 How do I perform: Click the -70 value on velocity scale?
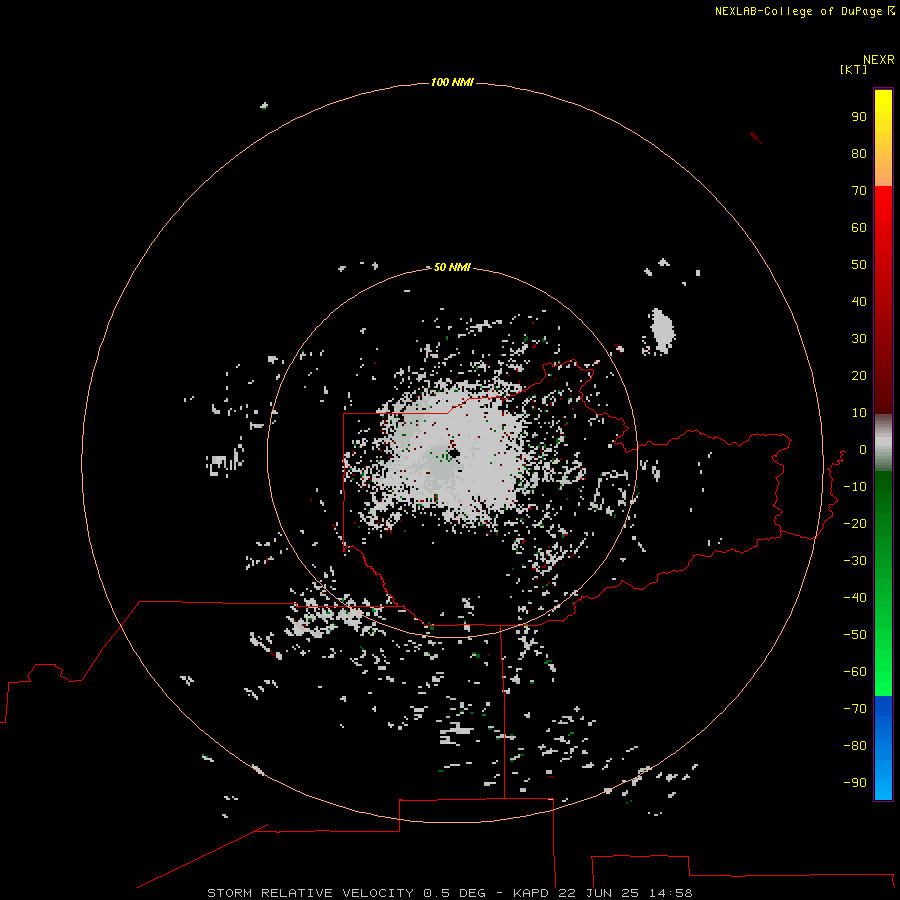[x=855, y=708]
